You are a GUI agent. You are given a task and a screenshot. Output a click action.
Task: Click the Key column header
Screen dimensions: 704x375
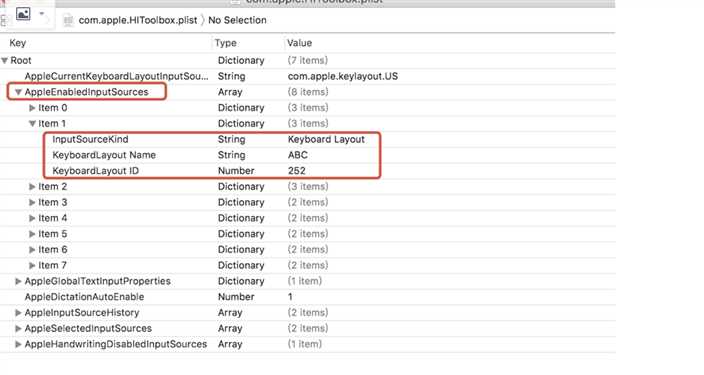pyautogui.click(x=18, y=43)
